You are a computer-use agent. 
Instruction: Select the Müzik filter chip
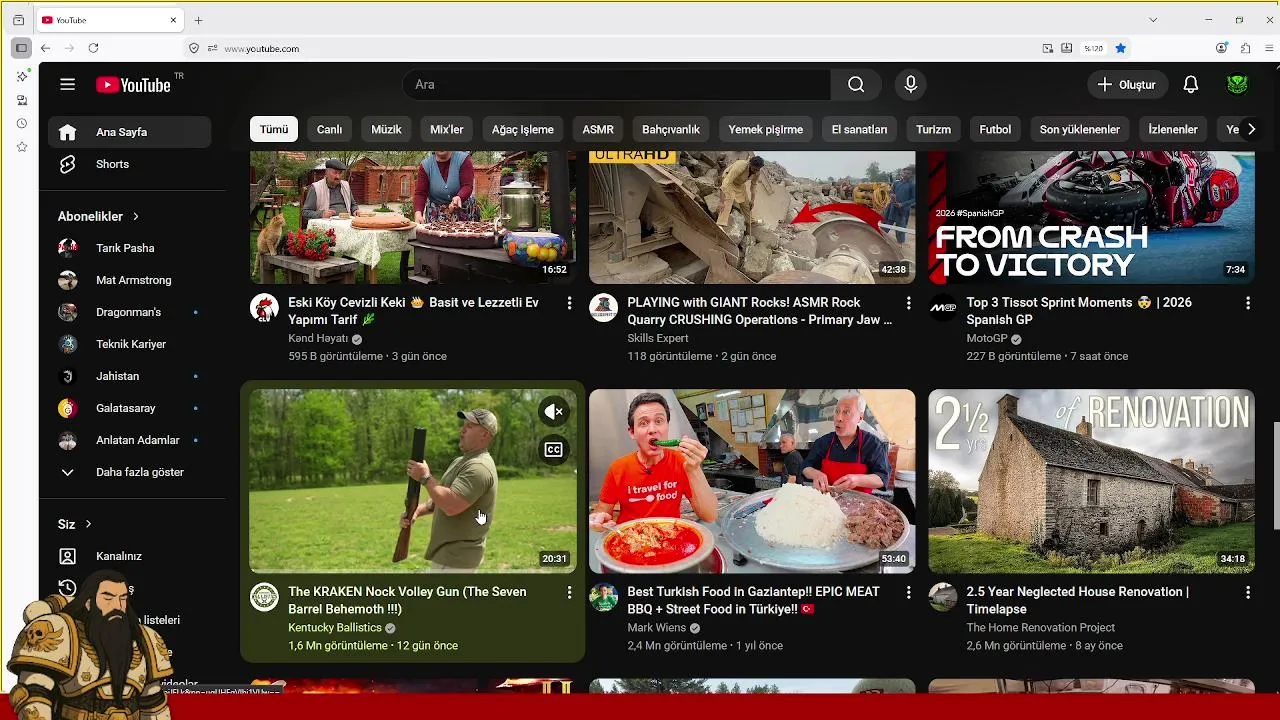[386, 129]
